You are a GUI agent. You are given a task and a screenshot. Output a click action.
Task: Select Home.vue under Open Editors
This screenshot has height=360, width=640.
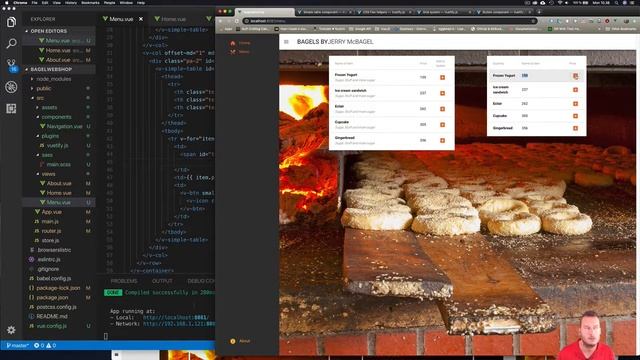pos(58,50)
